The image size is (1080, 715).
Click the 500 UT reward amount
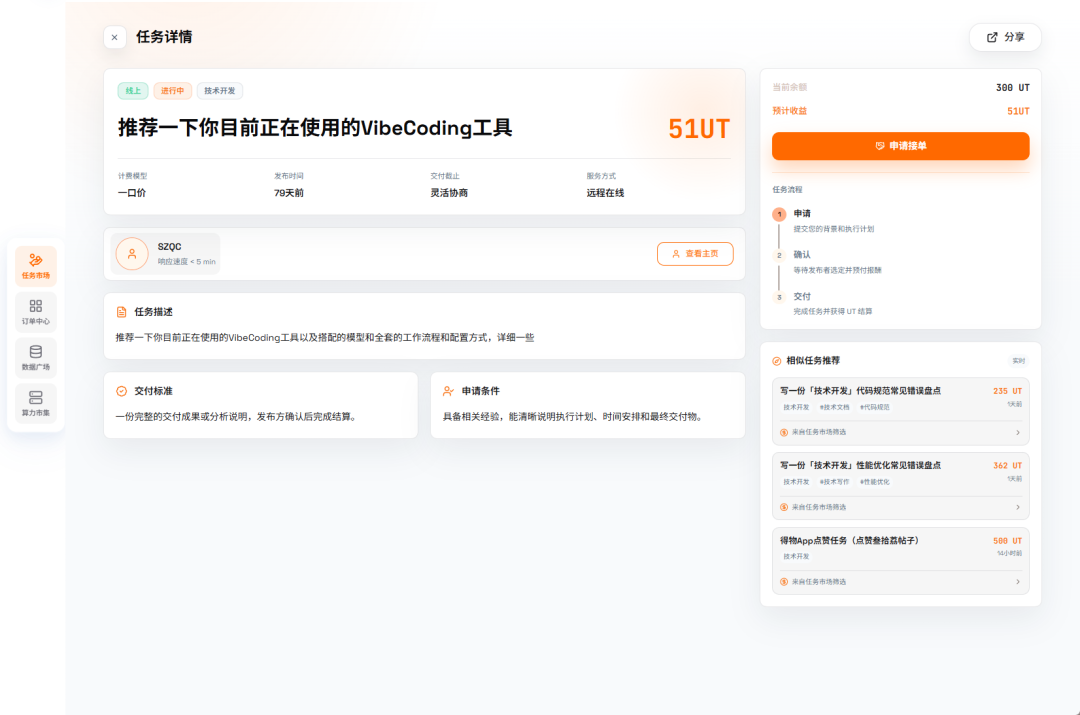1008,541
